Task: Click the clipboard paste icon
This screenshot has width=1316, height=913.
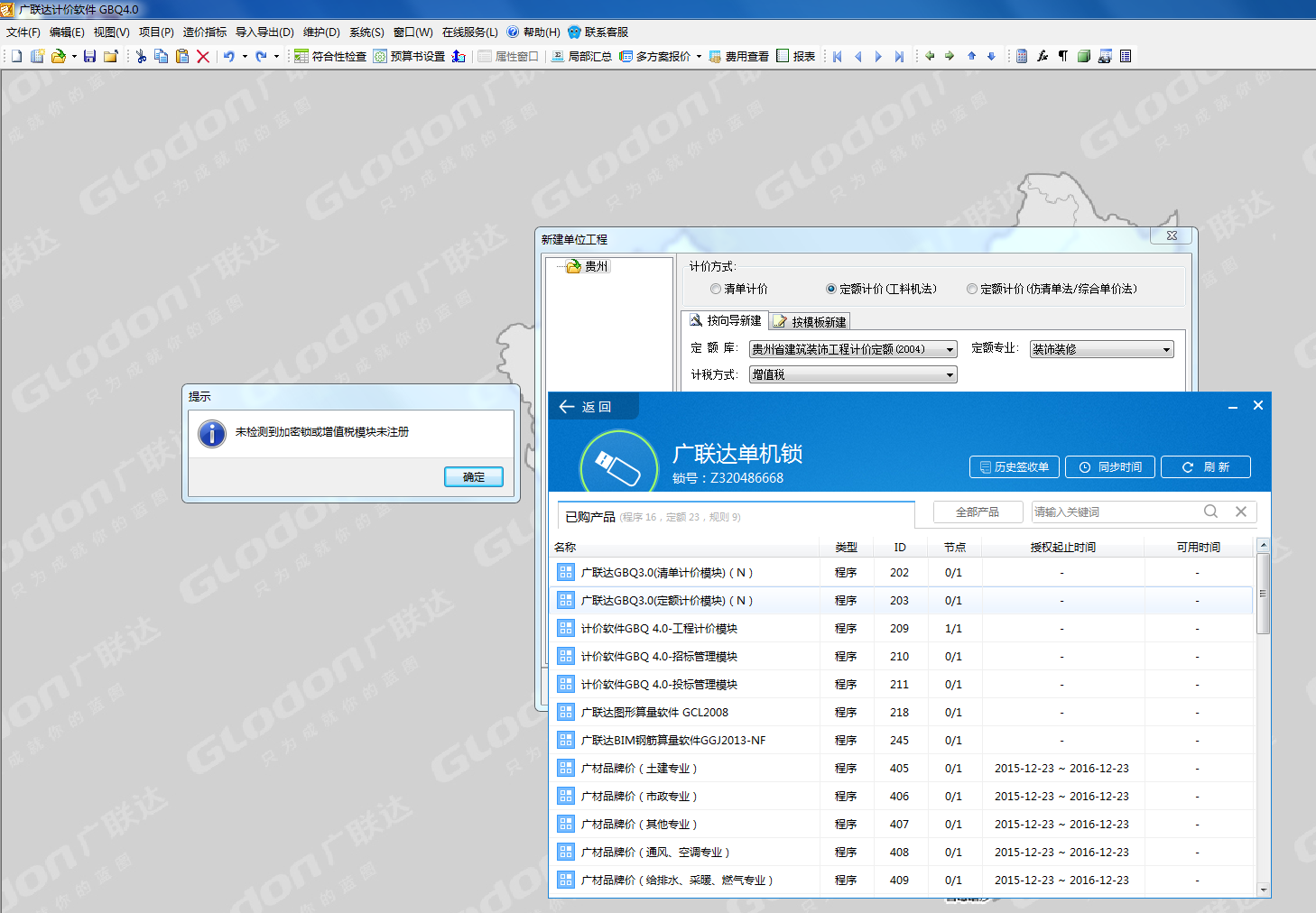Action: click(x=181, y=56)
